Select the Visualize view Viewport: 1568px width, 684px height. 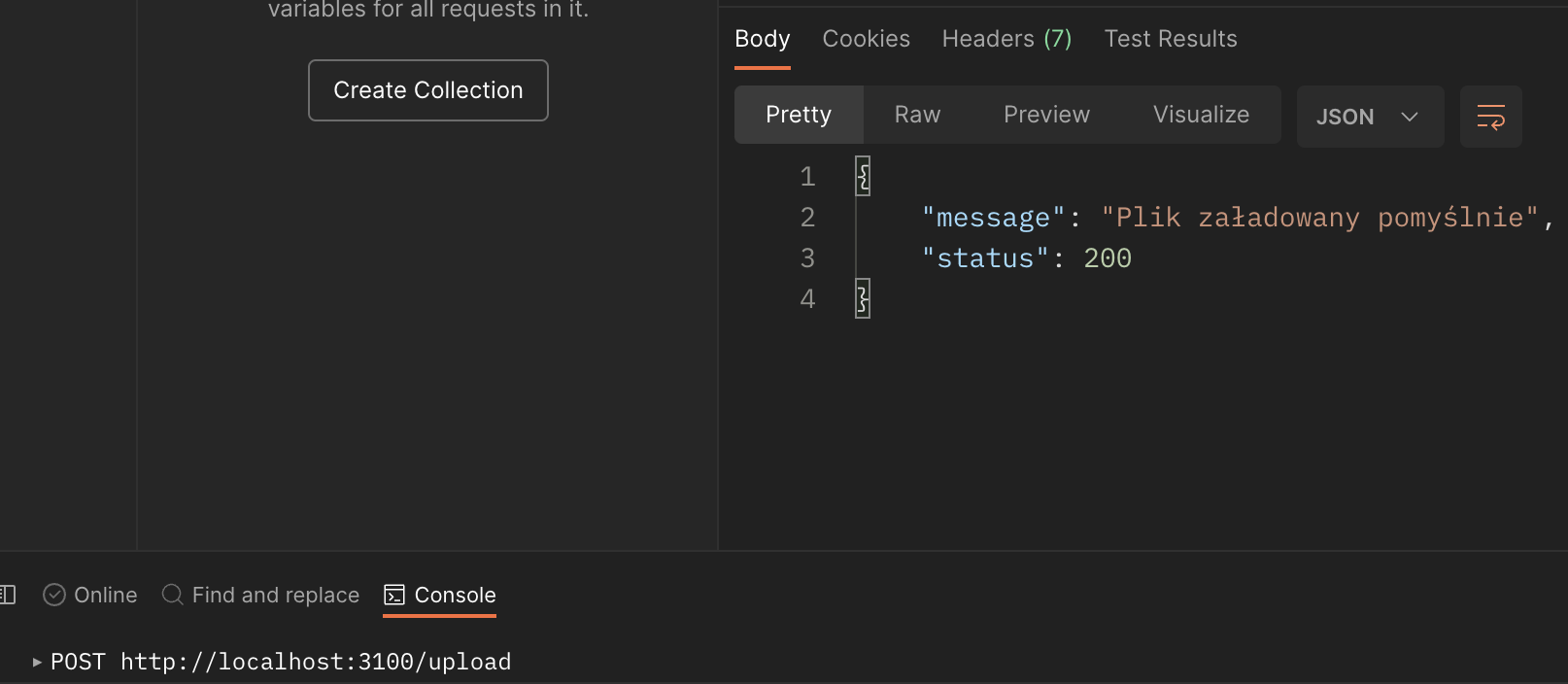click(1201, 115)
